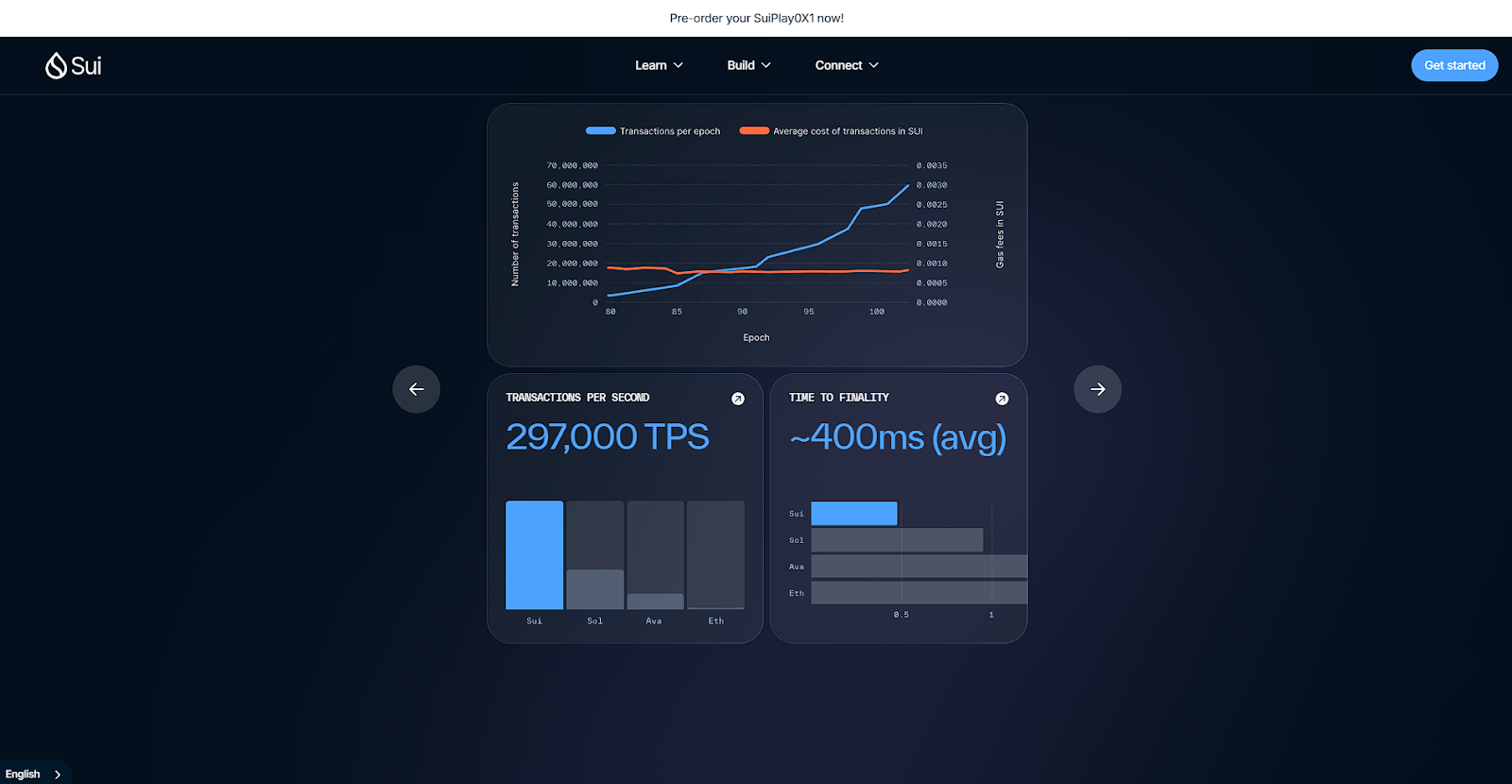Click chevron next to English language
This screenshot has width=1512, height=784.
[x=58, y=775]
